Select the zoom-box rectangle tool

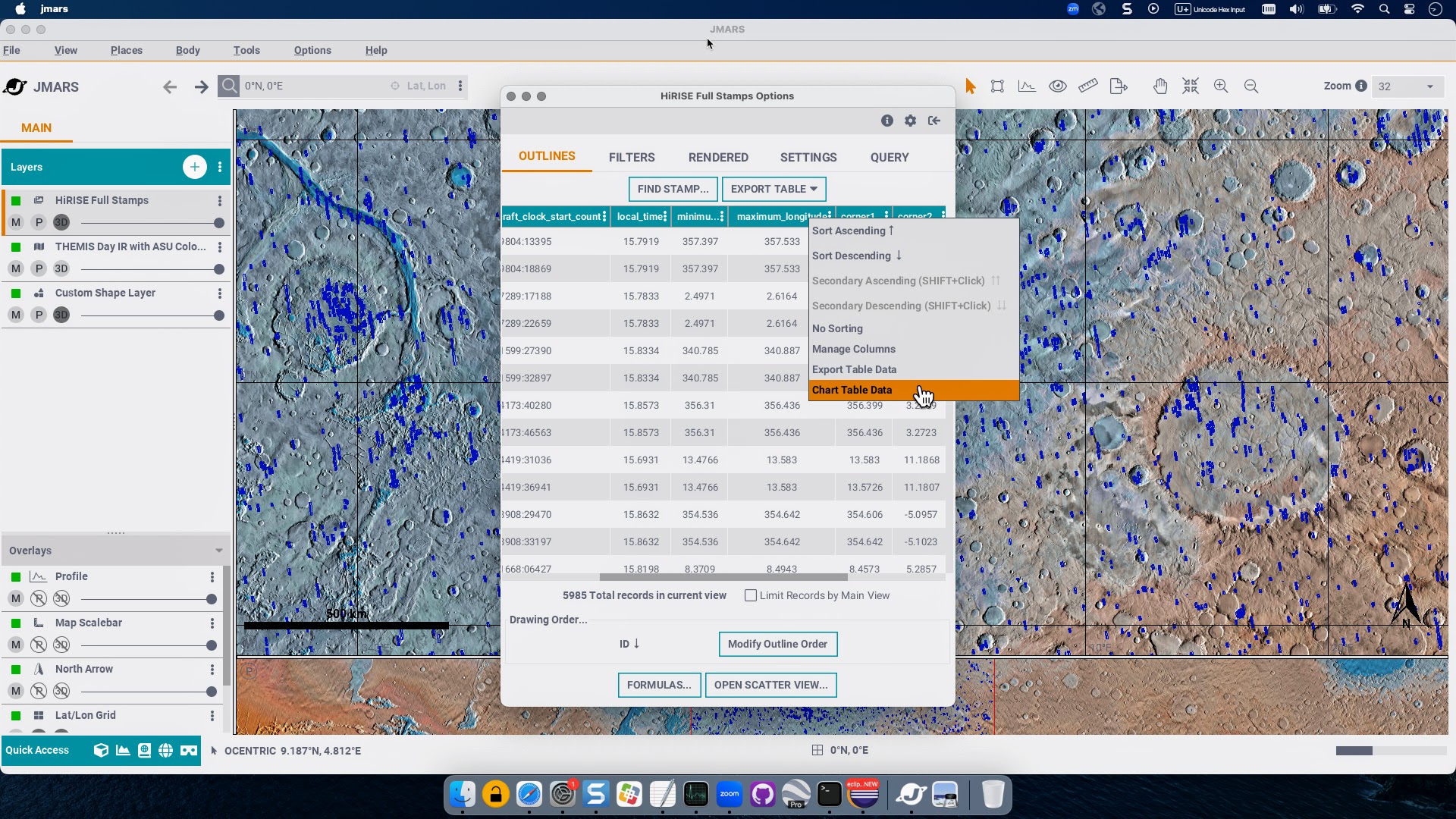(x=998, y=86)
